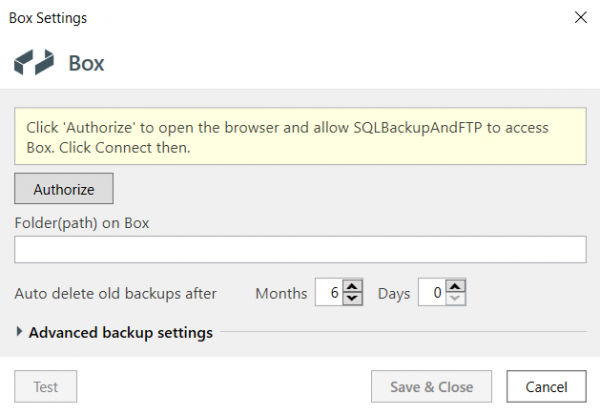Select the Days number field

pos(432,293)
